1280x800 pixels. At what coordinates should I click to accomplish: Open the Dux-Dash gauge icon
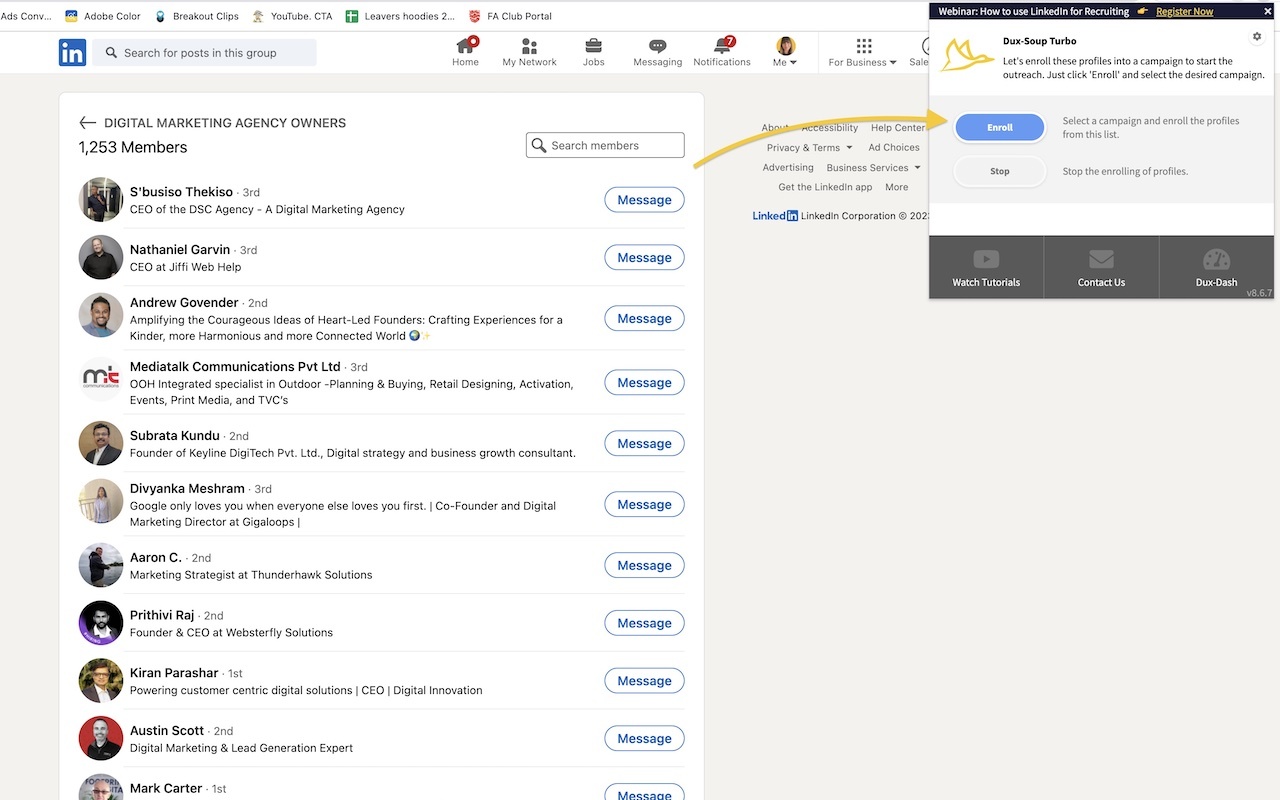[x=1216, y=268]
